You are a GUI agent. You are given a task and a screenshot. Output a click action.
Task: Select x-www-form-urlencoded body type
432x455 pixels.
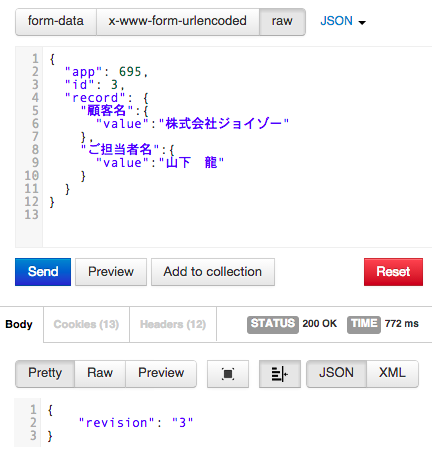pyautogui.click(x=178, y=21)
